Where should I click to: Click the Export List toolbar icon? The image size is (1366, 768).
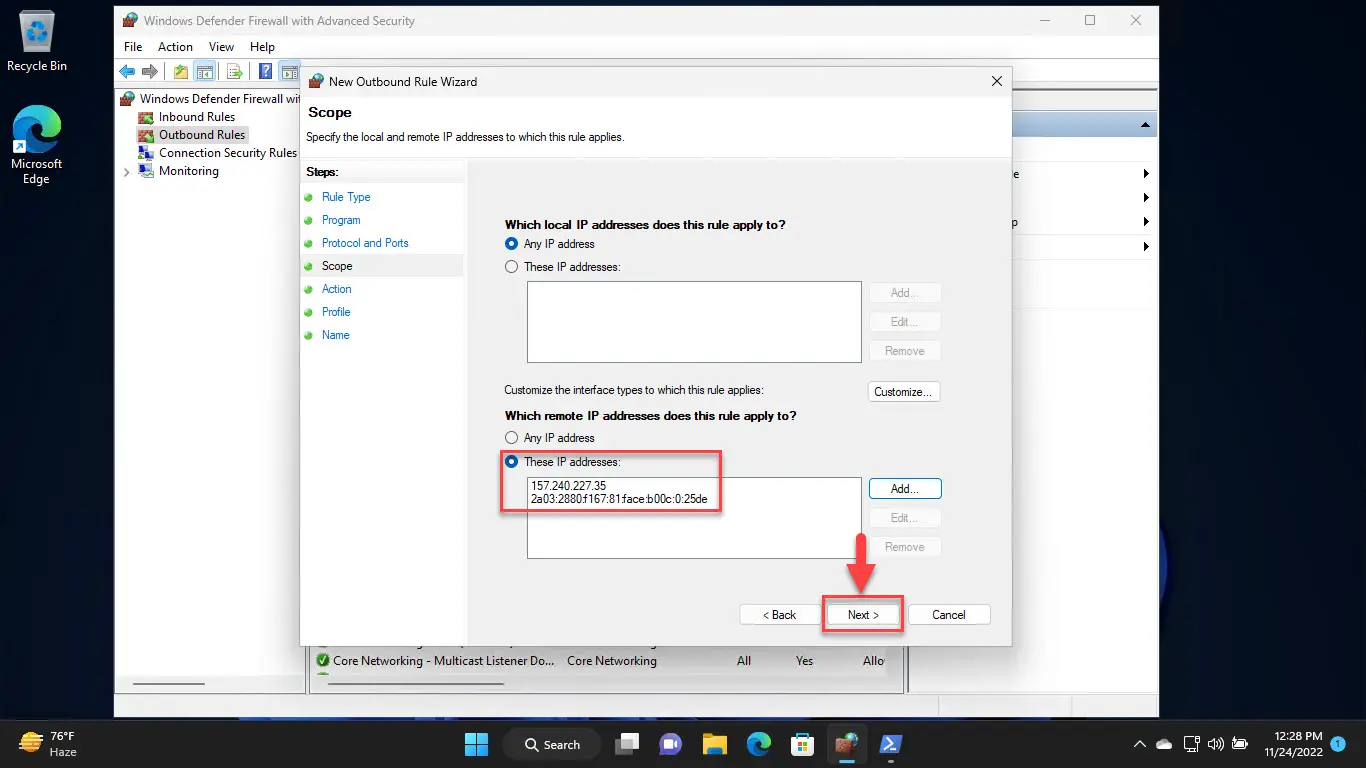[235, 71]
